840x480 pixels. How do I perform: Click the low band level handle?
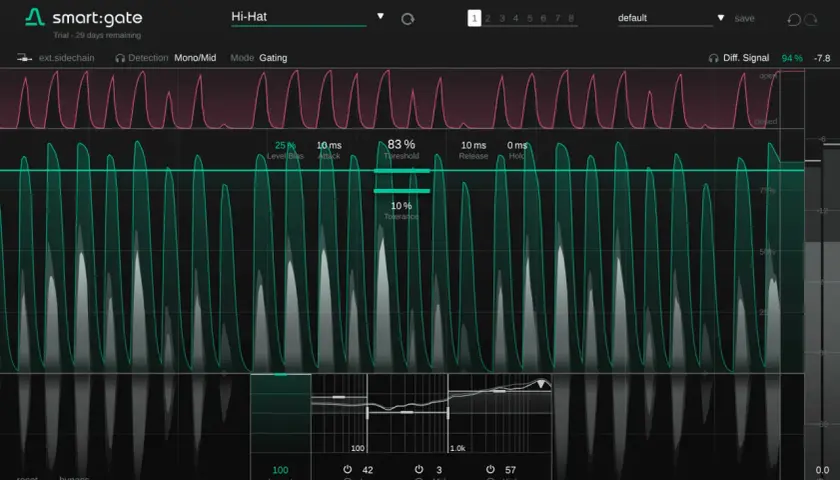tap(339, 397)
